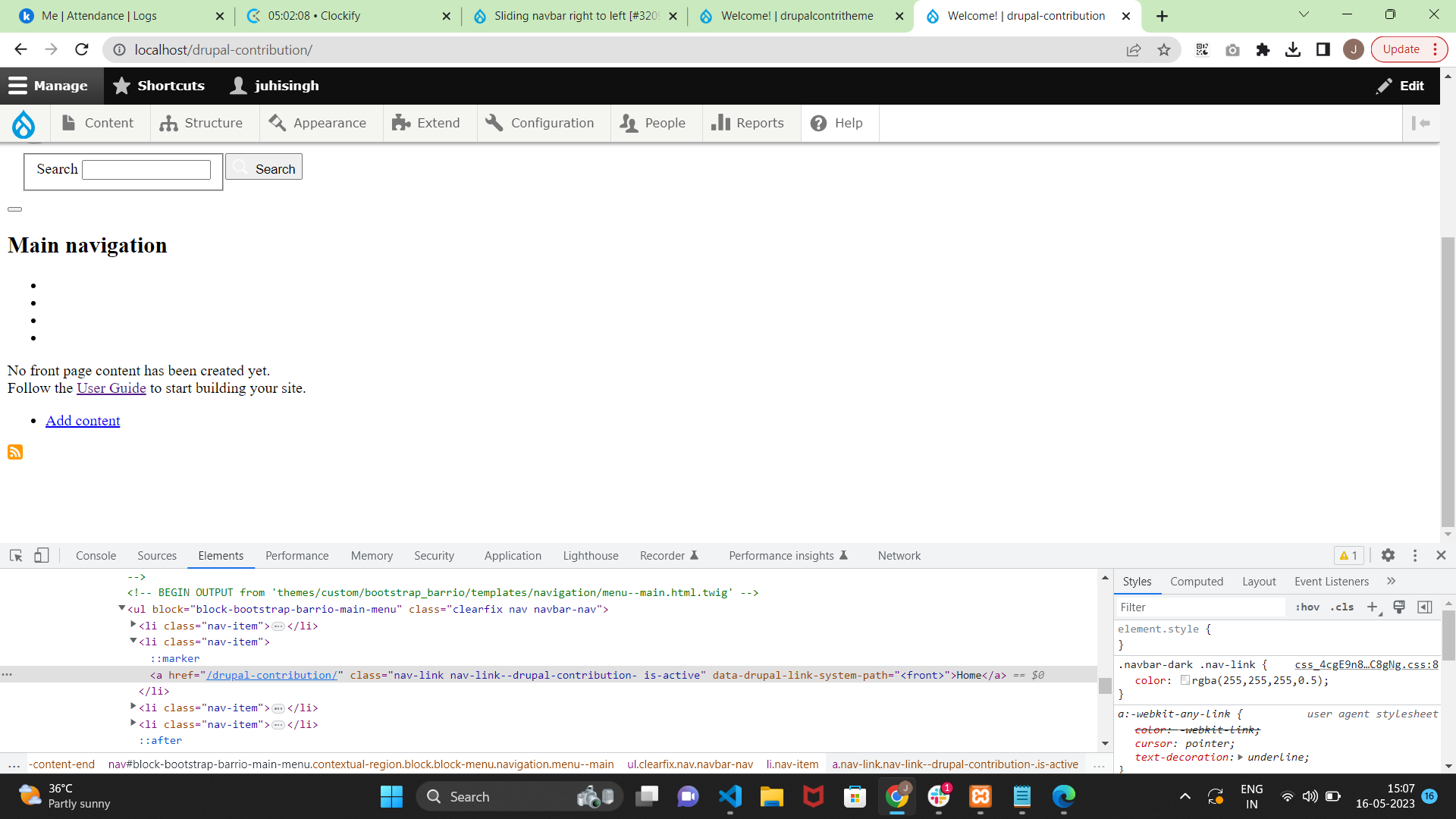Screen dimensions: 1456x819
Task: Toggle the device emulation toolbar
Action: tap(42, 555)
